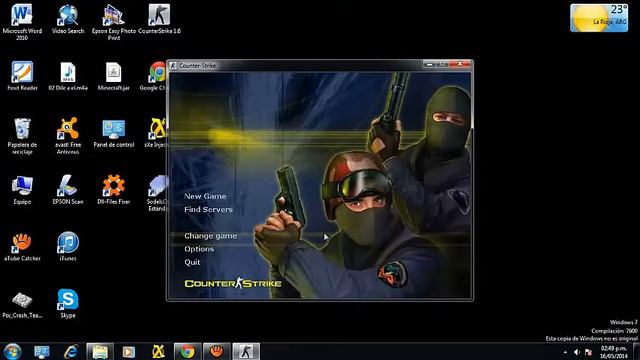Maximize the Counter-Strike window
The image size is (640, 360).
442,64
